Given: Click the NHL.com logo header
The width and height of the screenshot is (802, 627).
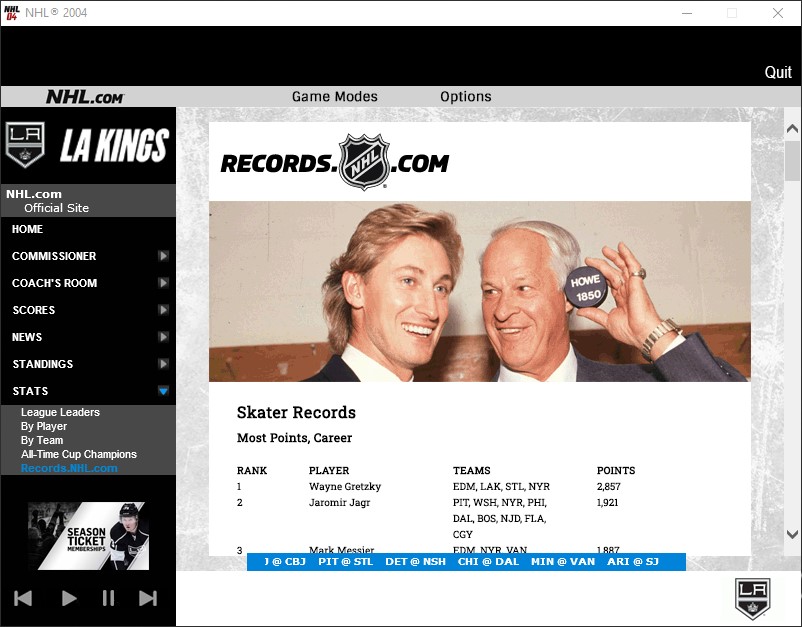Looking at the screenshot, I should [x=85, y=97].
